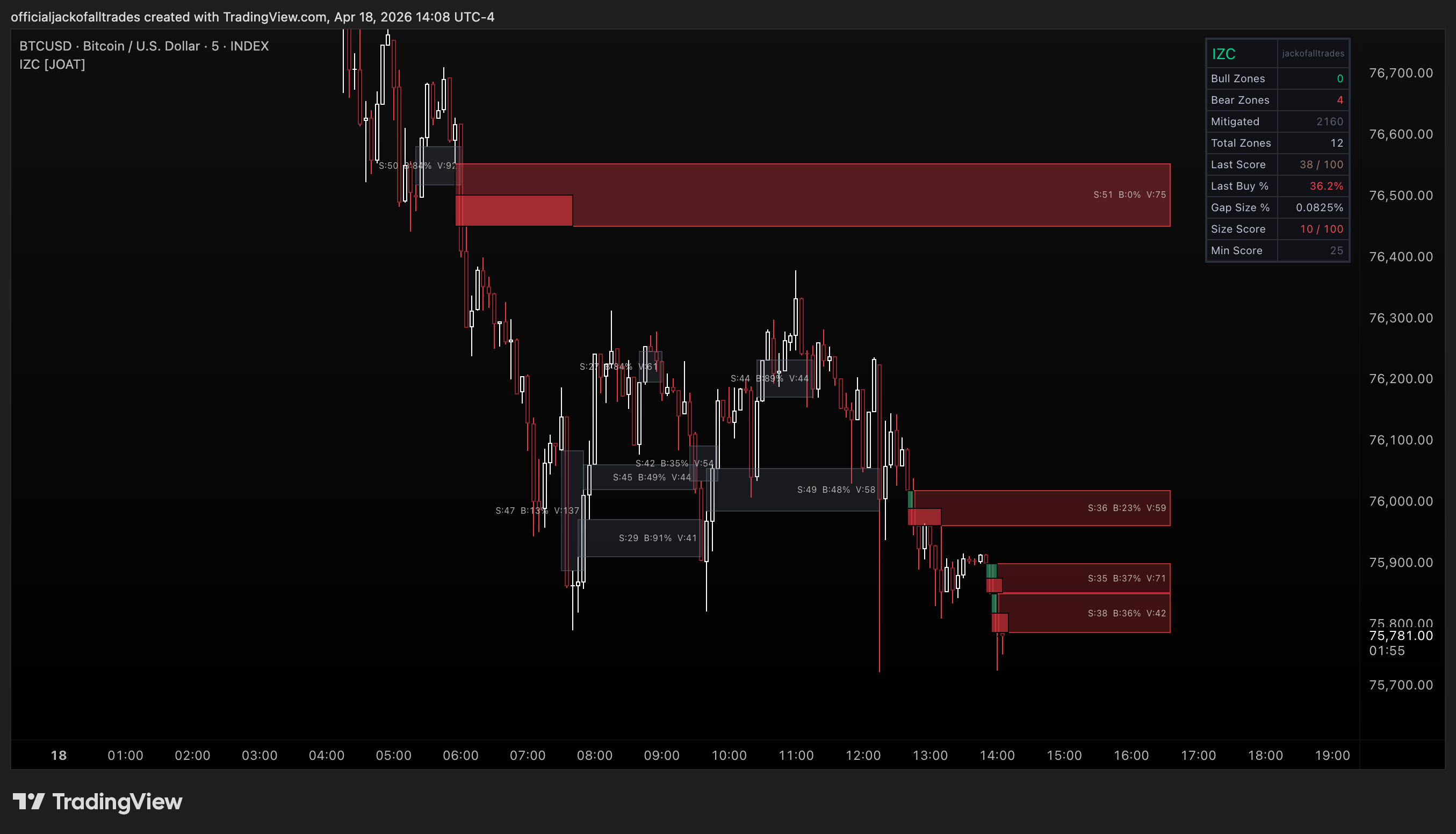
Task: Click the 18 date marker on time axis
Action: pos(59,756)
